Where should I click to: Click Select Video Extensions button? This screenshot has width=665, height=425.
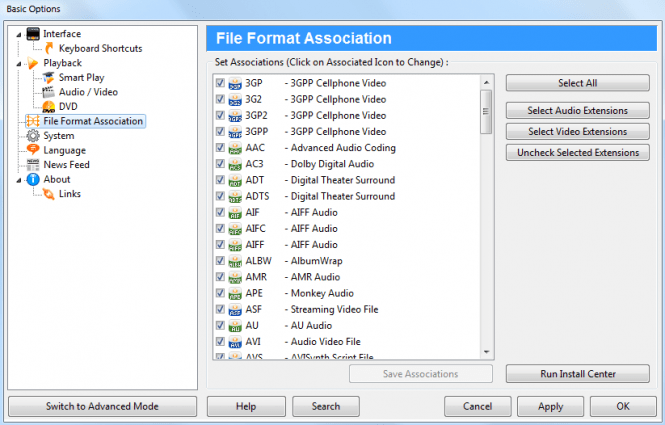[x=578, y=131]
